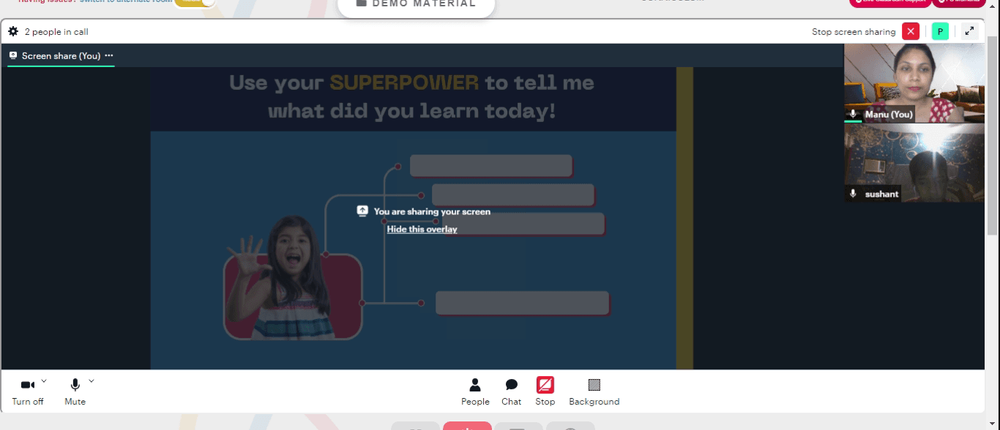The width and height of the screenshot is (1000, 430).
Task: Toggle the alternate room switch
Action: (195, 2)
